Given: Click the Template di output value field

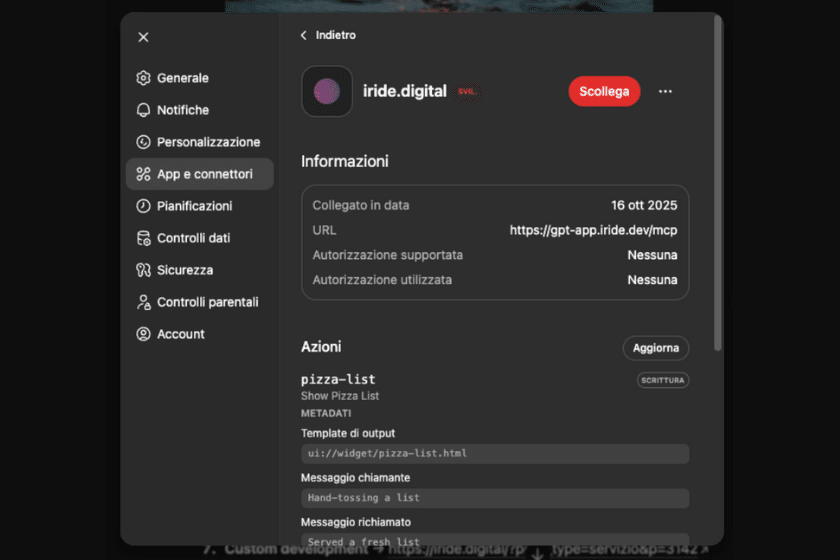Looking at the screenshot, I should [494, 453].
